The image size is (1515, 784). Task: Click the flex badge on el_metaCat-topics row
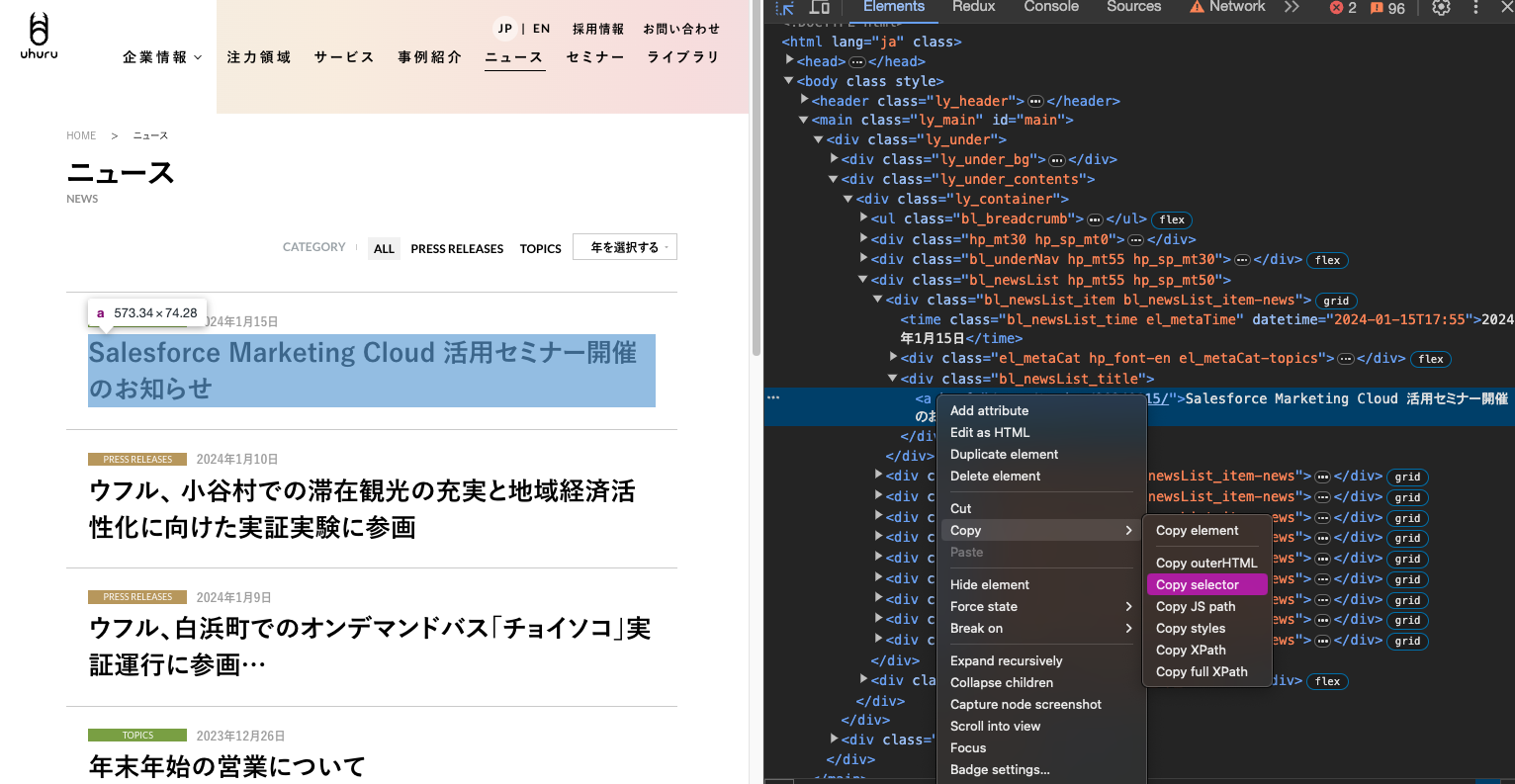(1431, 359)
